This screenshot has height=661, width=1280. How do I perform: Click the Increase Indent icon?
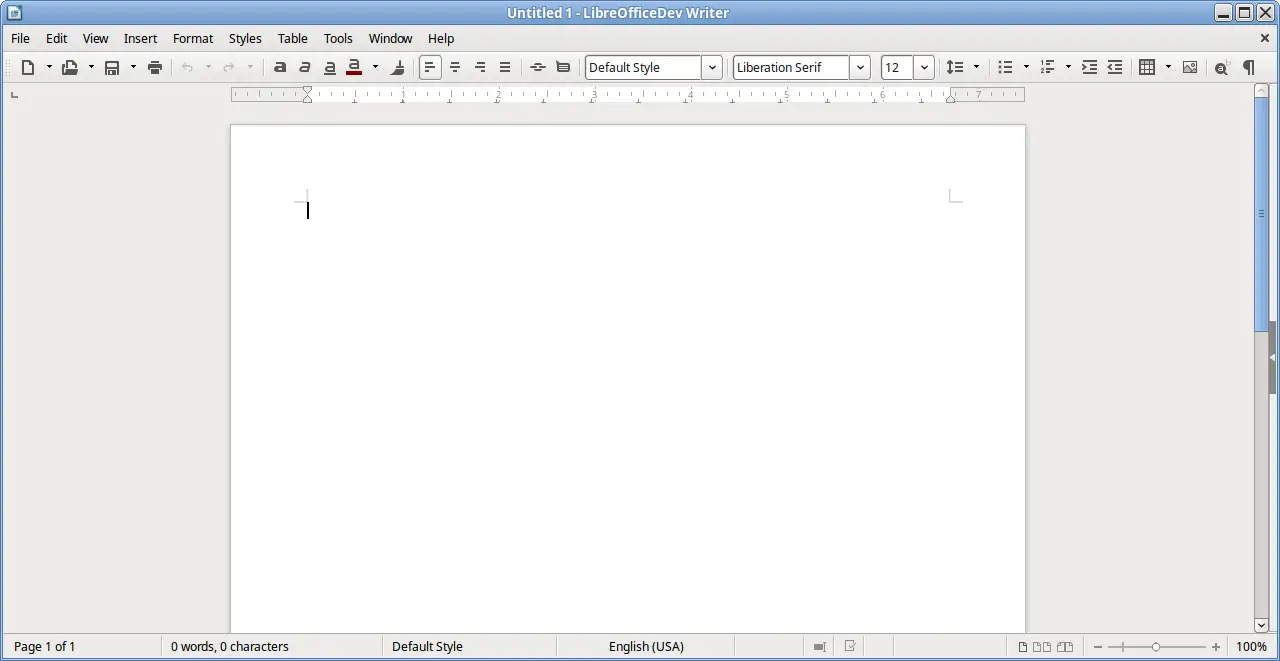1090,67
